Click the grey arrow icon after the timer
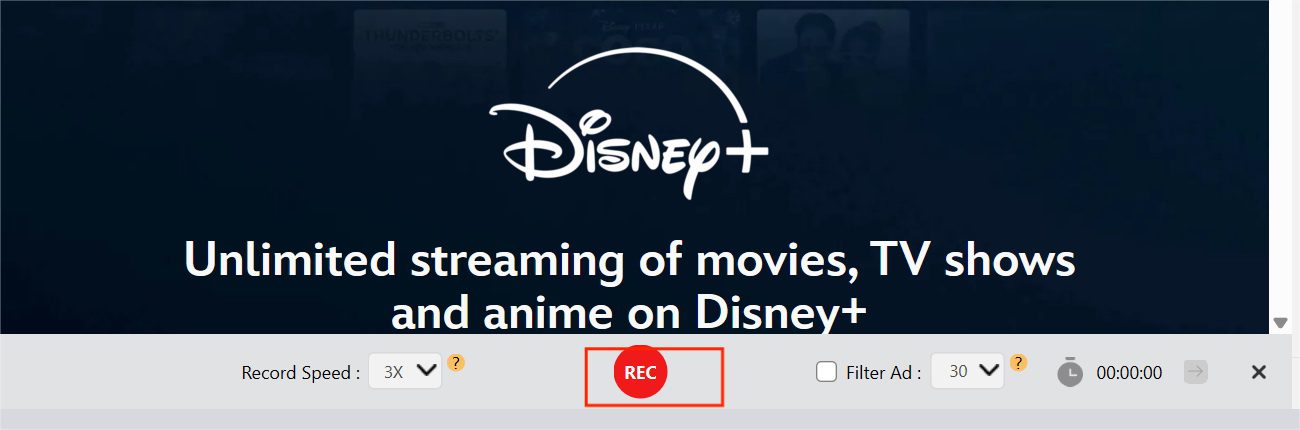The height and width of the screenshot is (430, 1300). coord(1195,371)
